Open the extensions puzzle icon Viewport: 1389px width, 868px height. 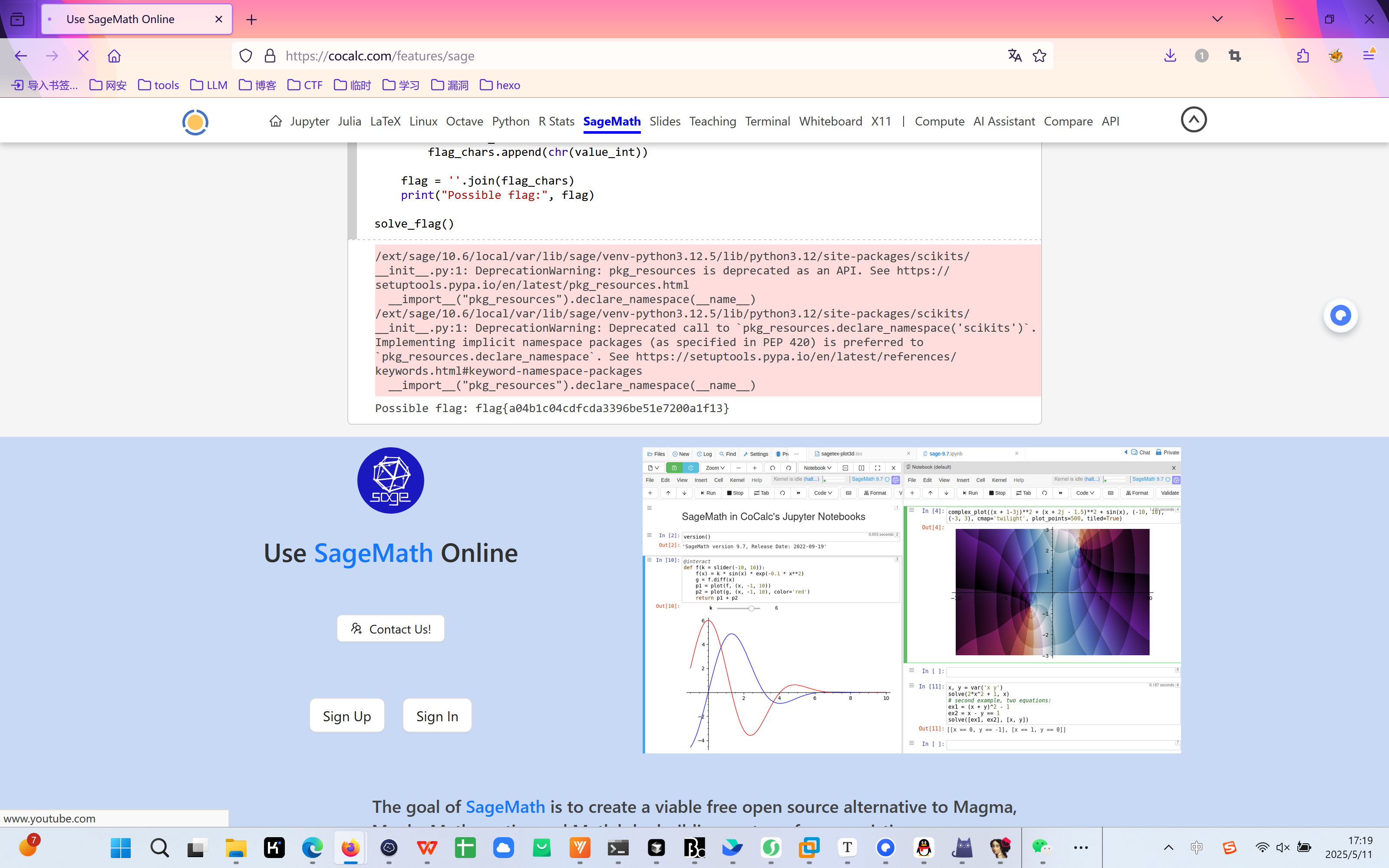pyautogui.click(x=1303, y=56)
